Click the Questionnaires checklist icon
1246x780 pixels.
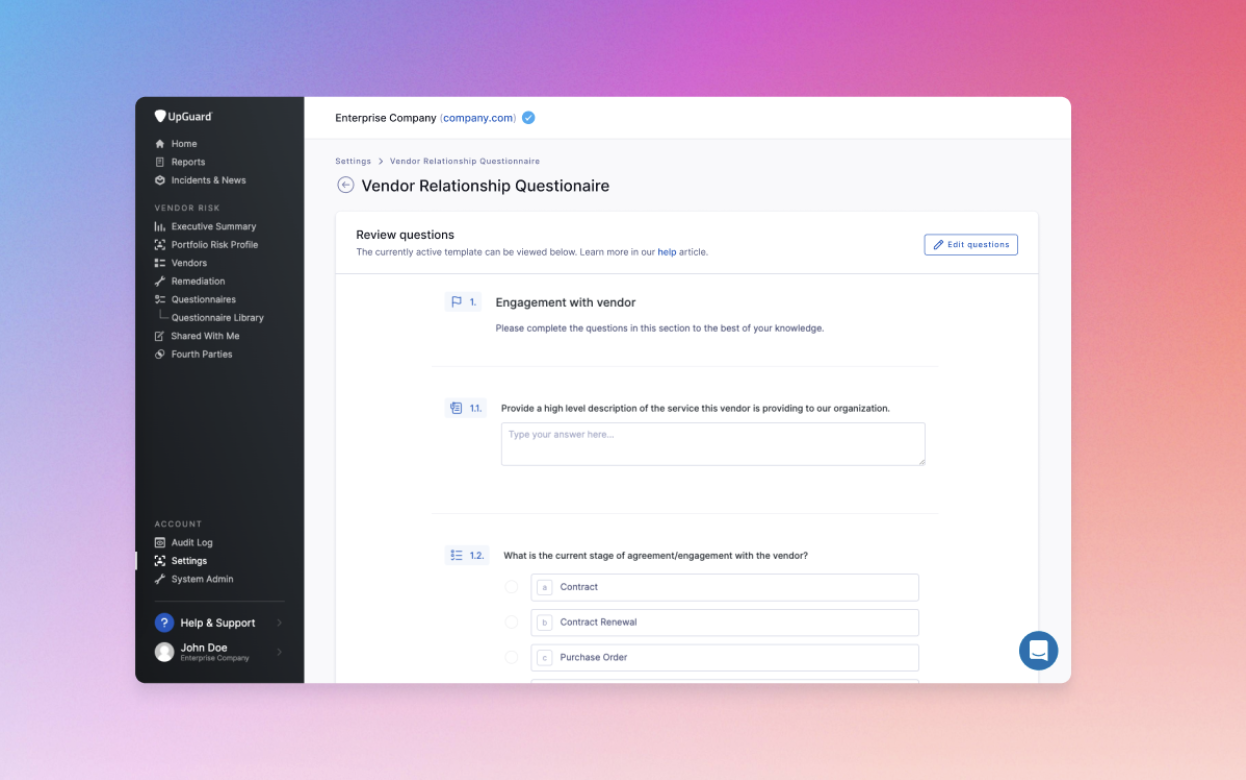tap(160, 299)
